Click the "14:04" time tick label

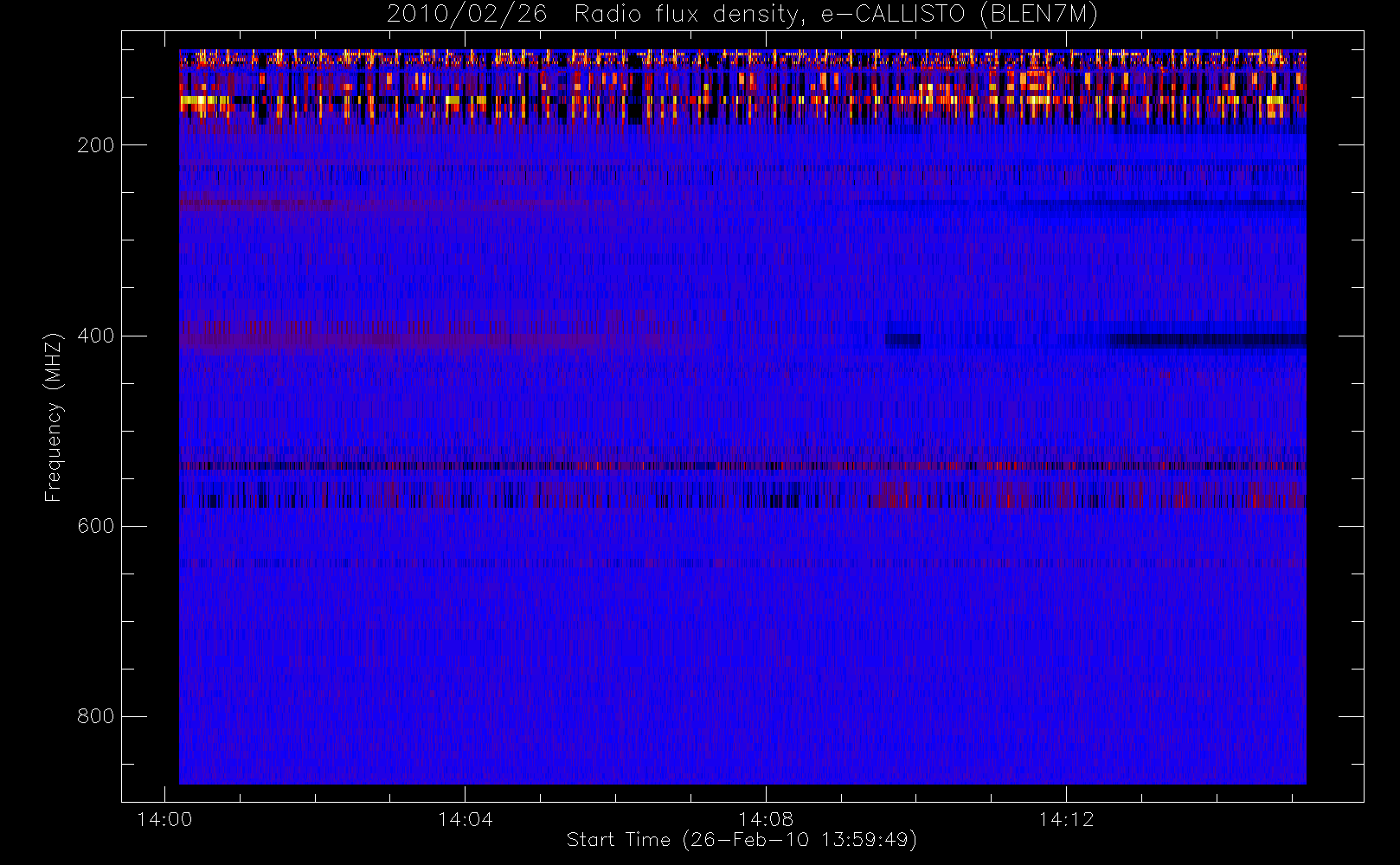click(465, 819)
